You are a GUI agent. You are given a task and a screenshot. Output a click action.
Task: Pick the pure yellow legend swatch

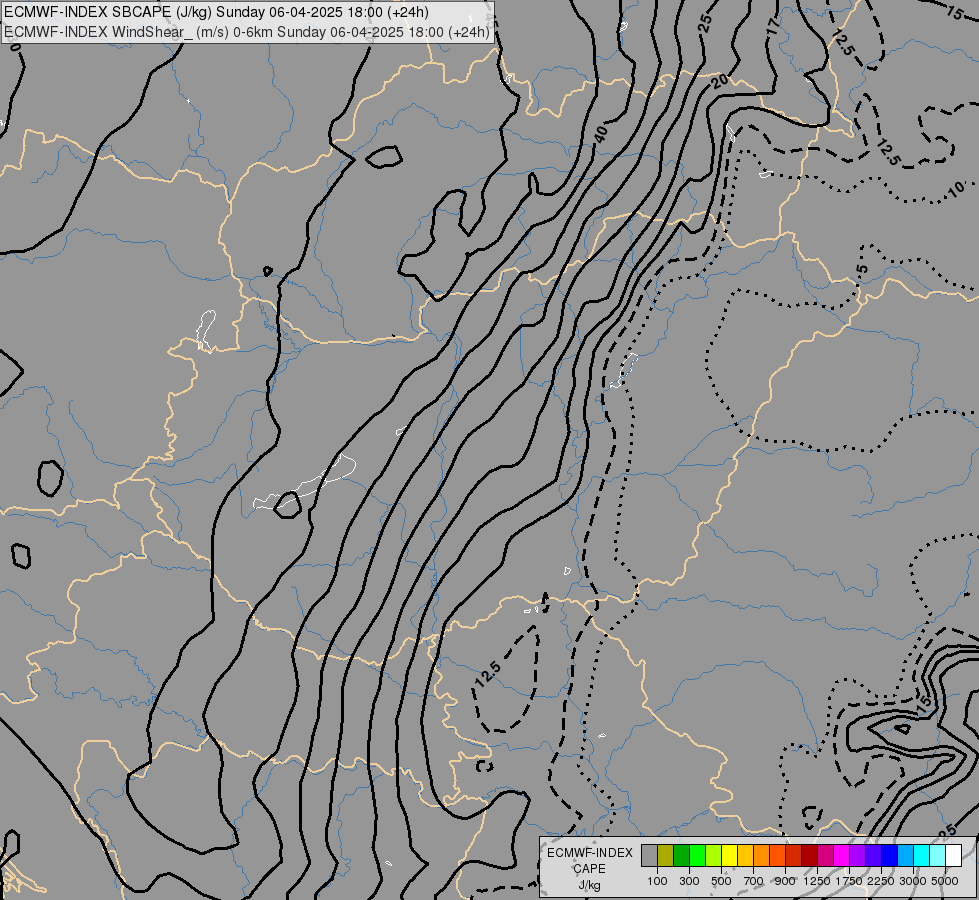point(729,855)
